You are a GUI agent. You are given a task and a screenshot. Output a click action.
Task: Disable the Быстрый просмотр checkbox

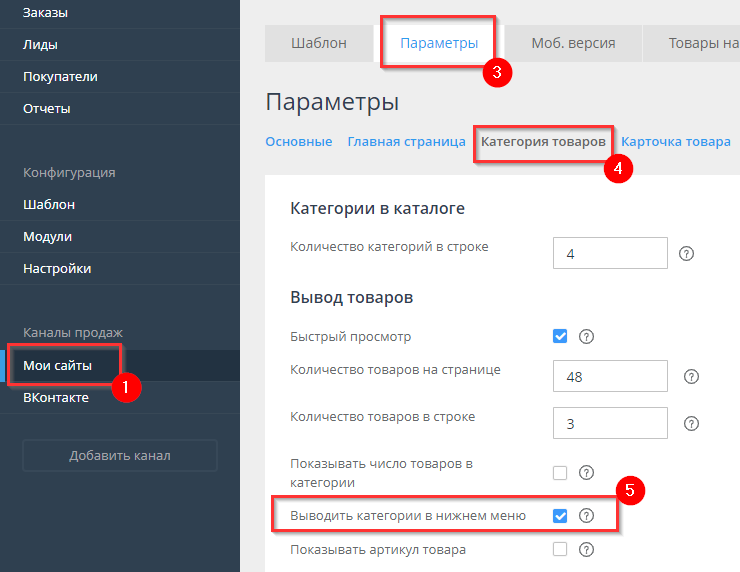click(560, 336)
